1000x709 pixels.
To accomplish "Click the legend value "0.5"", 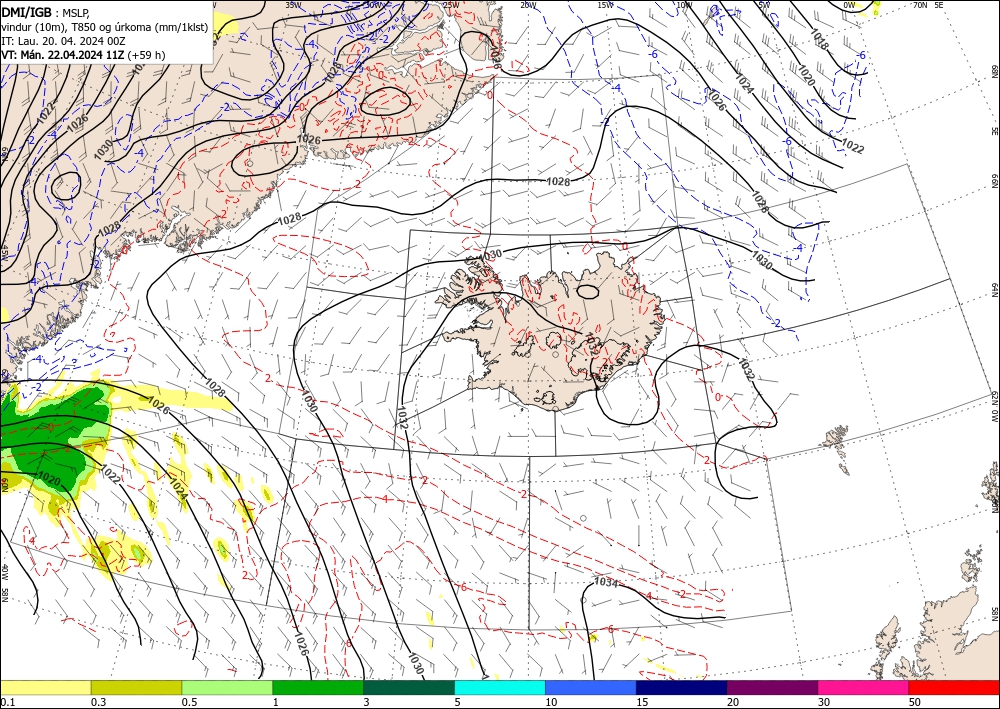I will coord(189,702).
